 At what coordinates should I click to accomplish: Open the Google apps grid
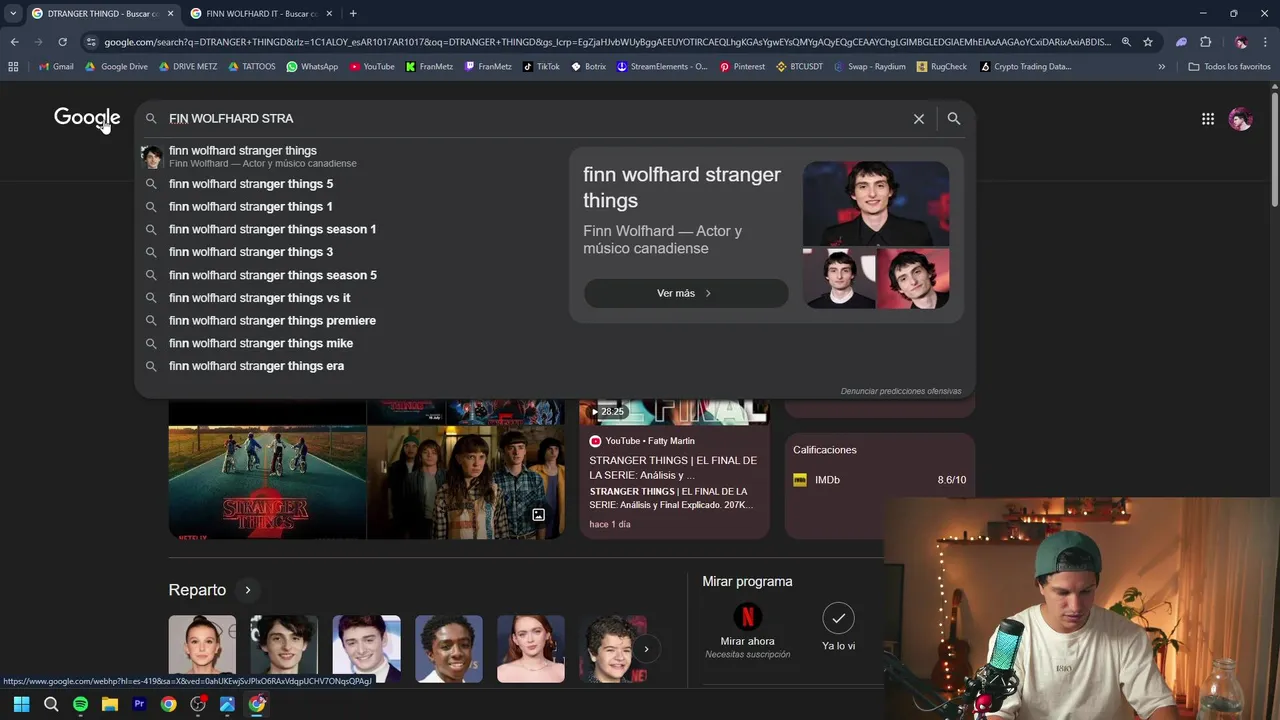(1208, 119)
